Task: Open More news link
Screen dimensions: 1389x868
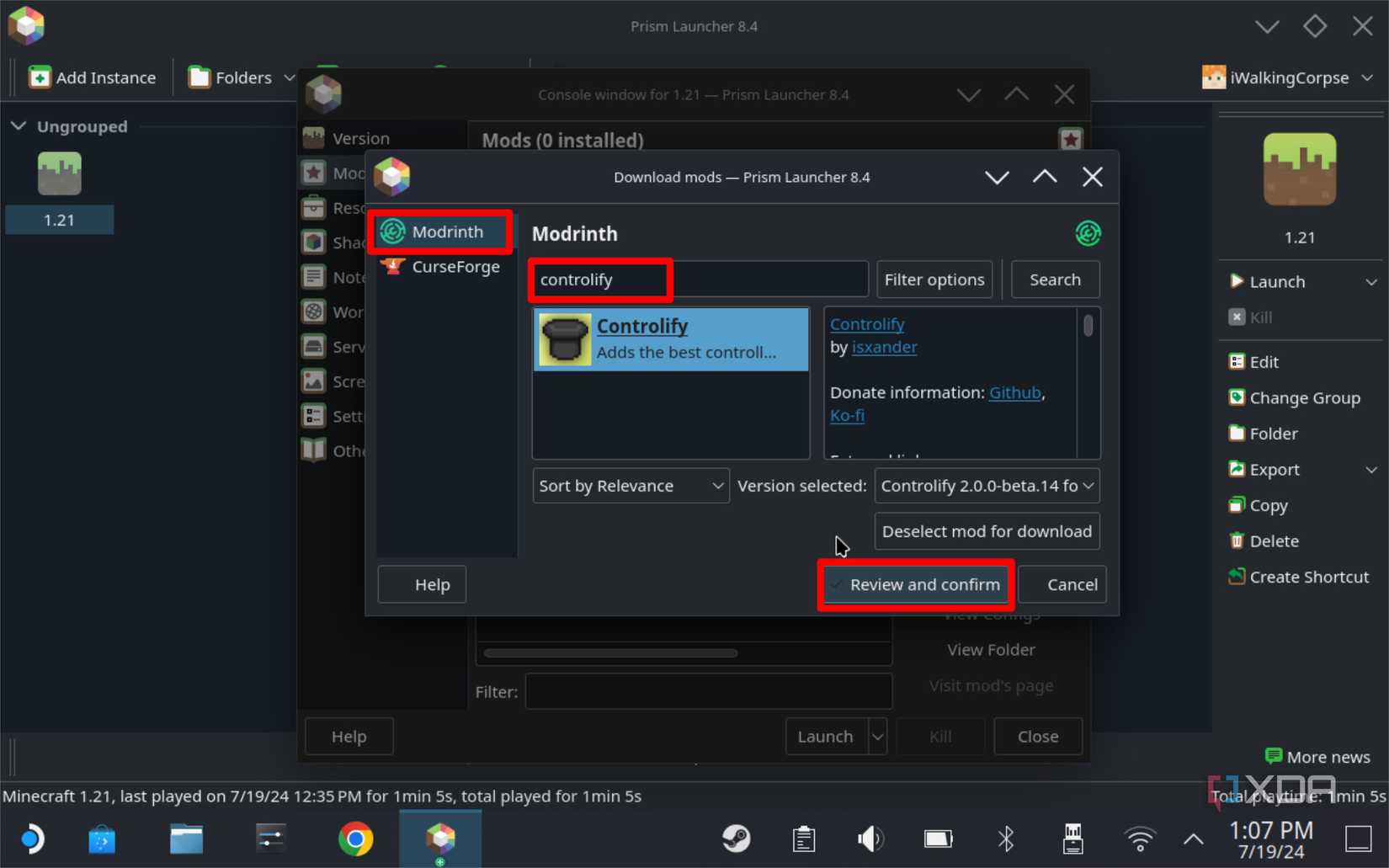Action: point(1317,757)
